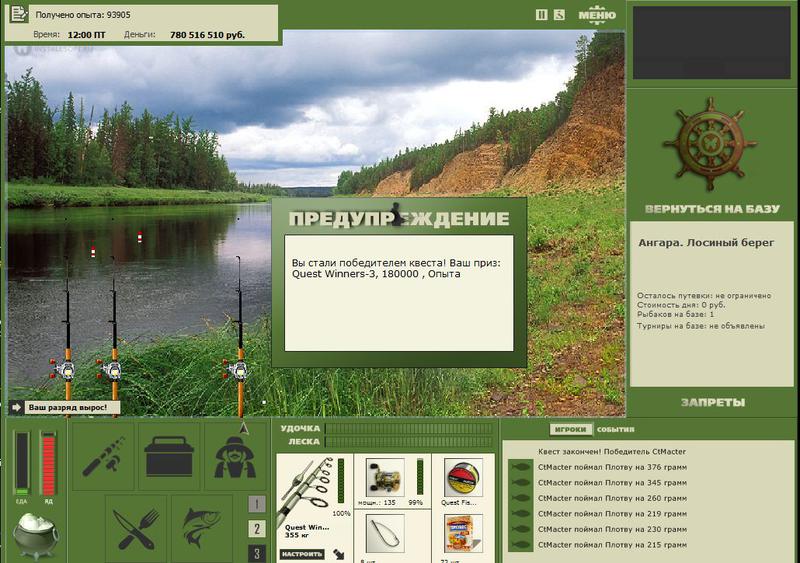Screen dimensions: 800x563
Task: Open the fish keepnet icon
Action: coord(202,528)
